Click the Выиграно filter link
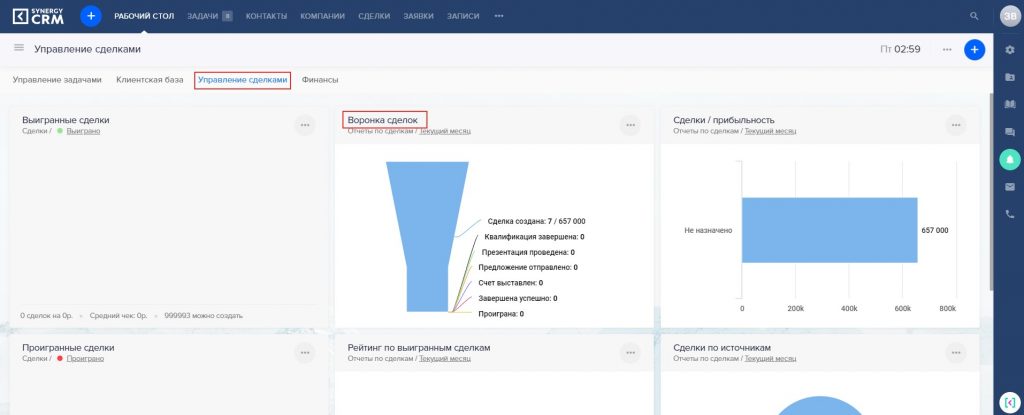This screenshot has height=415, width=1024. click(x=83, y=131)
